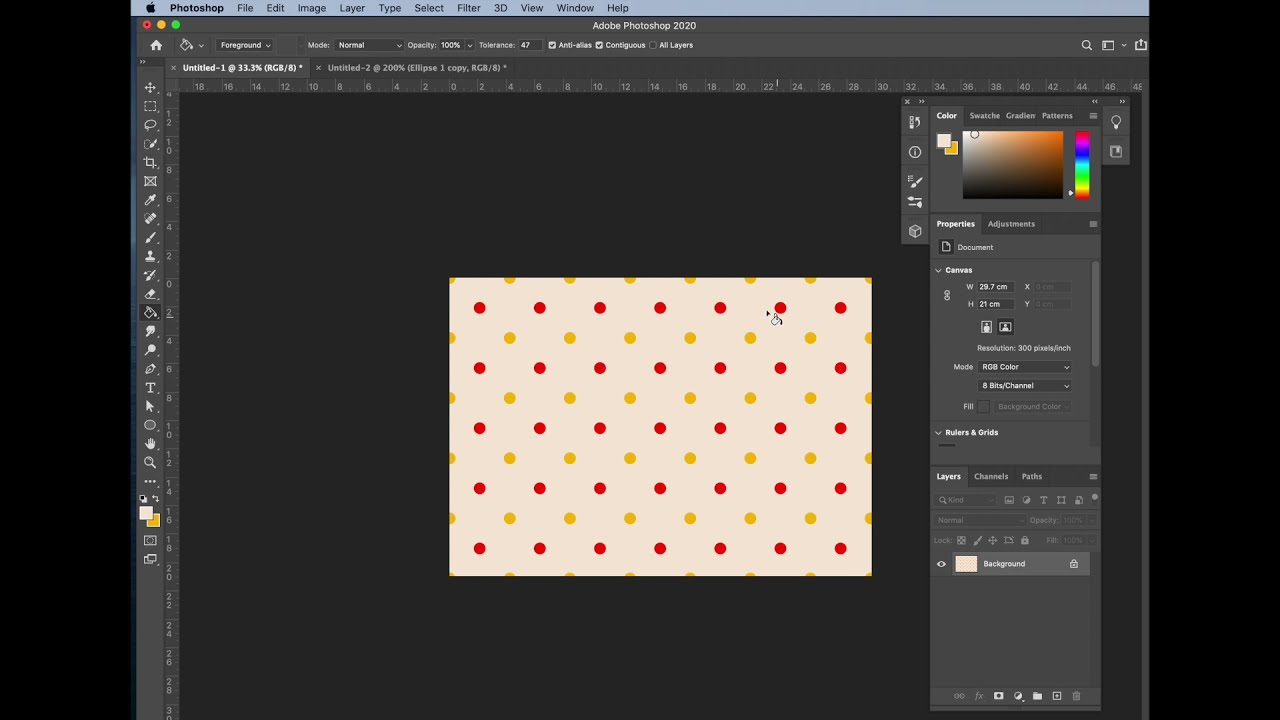Swap foreground and background colors
Screen dimensions: 1280x720
click(155, 498)
